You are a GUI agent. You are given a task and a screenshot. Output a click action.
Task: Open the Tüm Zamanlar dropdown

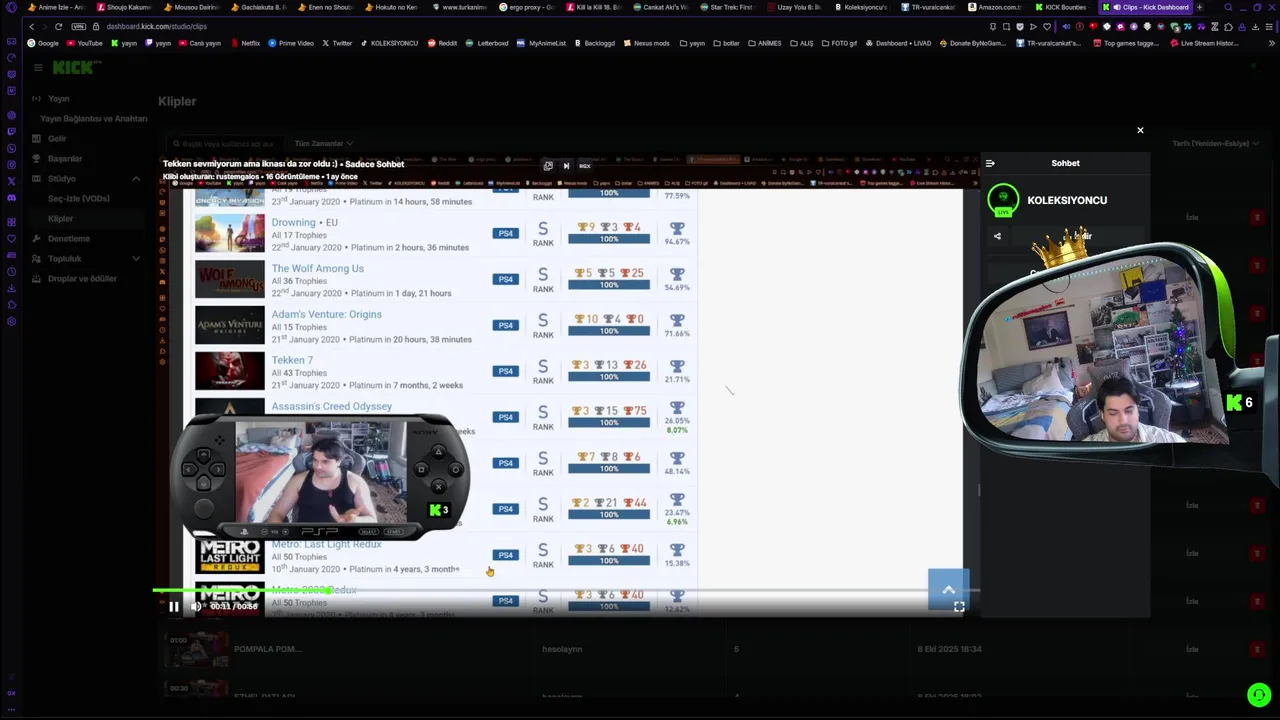(323, 144)
